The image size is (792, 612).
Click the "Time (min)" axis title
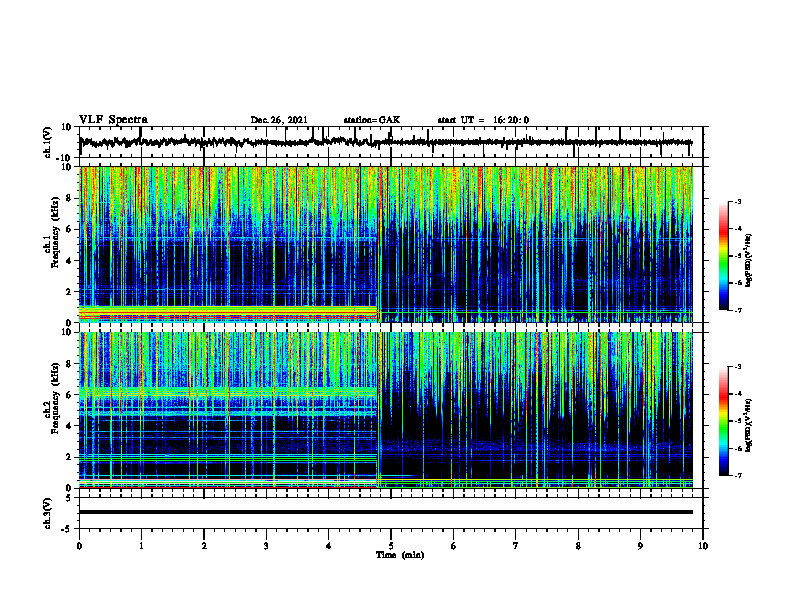pyautogui.click(x=400, y=555)
